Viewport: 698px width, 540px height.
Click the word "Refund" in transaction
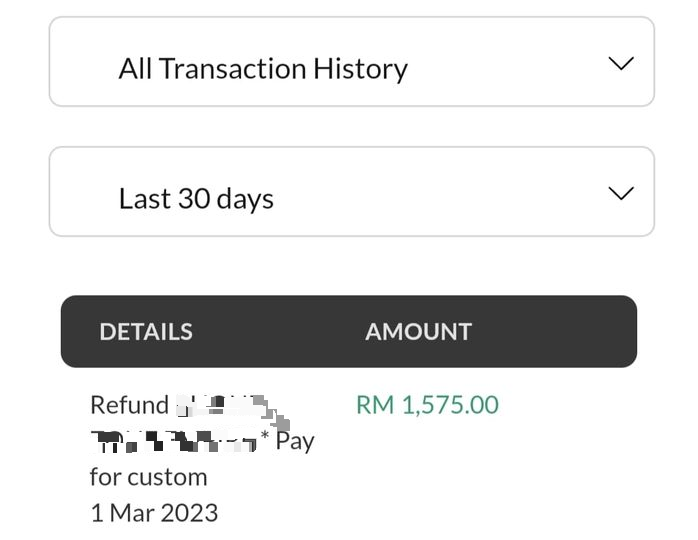click(129, 405)
